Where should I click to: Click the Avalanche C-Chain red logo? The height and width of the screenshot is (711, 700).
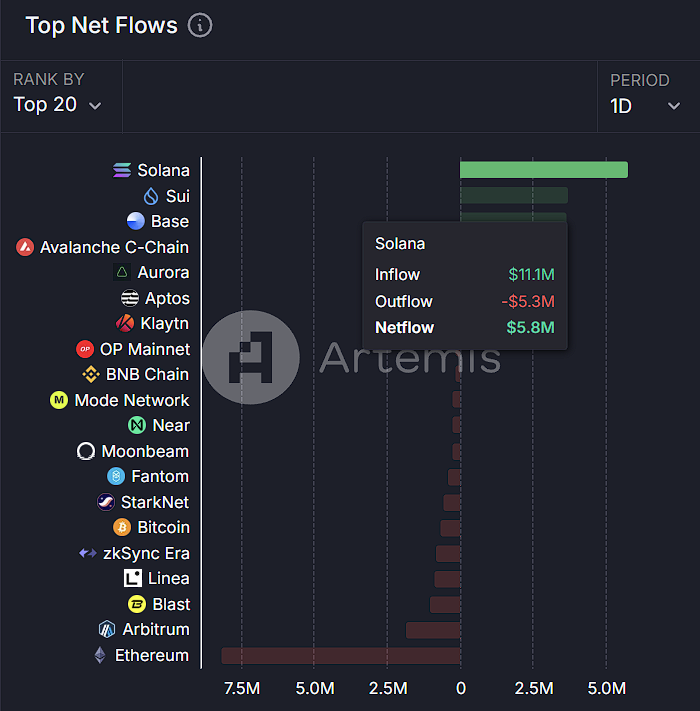(x=25, y=247)
